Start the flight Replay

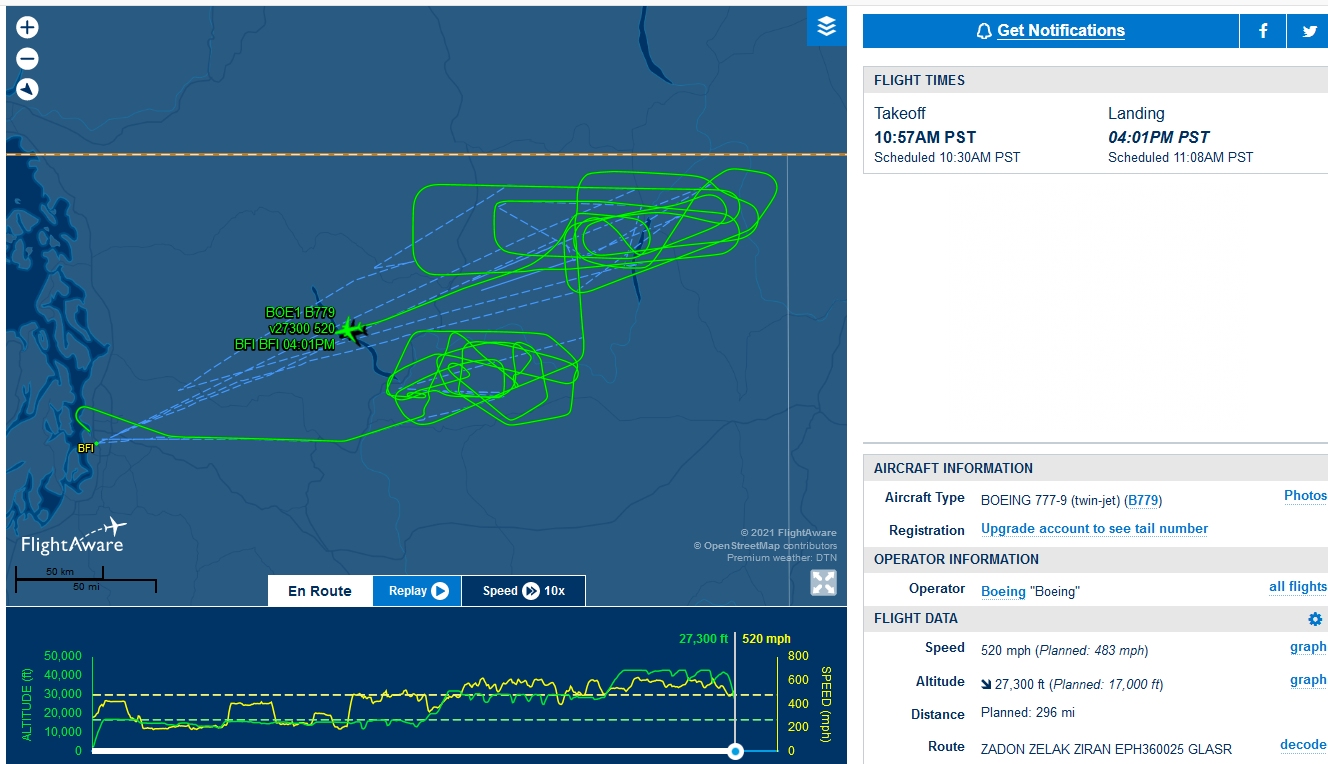pyautogui.click(x=417, y=591)
